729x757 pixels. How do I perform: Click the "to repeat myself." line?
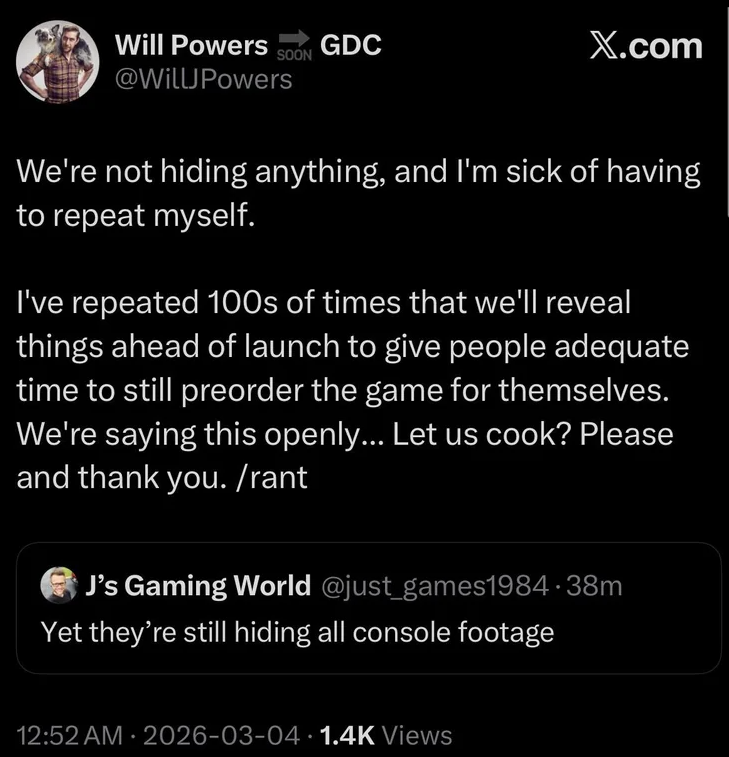tap(136, 215)
